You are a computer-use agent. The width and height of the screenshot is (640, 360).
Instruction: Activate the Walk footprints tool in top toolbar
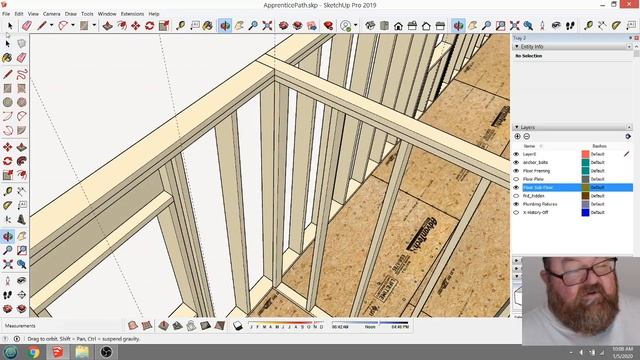pos(570,26)
